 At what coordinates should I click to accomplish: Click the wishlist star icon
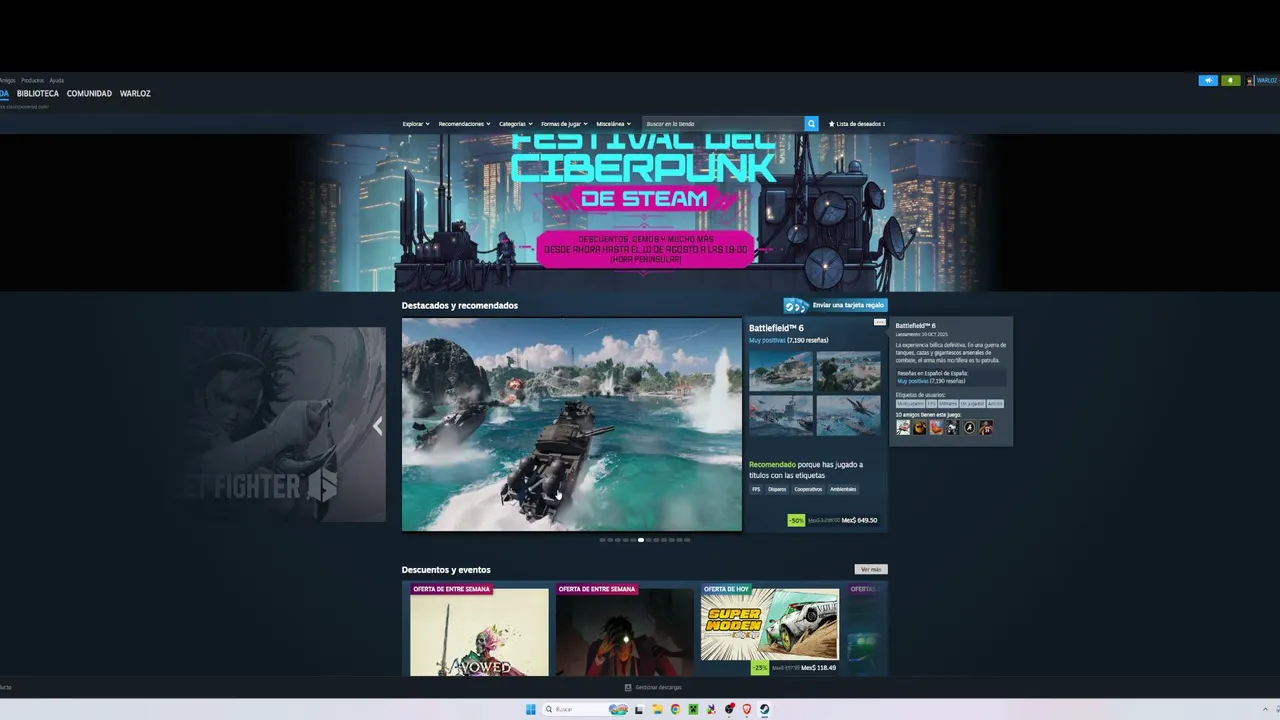(x=831, y=124)
